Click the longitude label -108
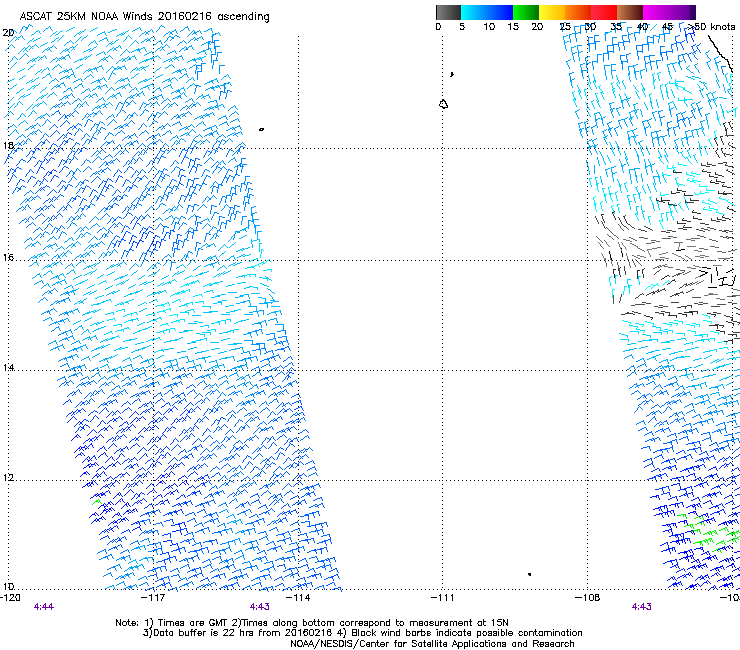740x650 pixels. click(588, 598)
